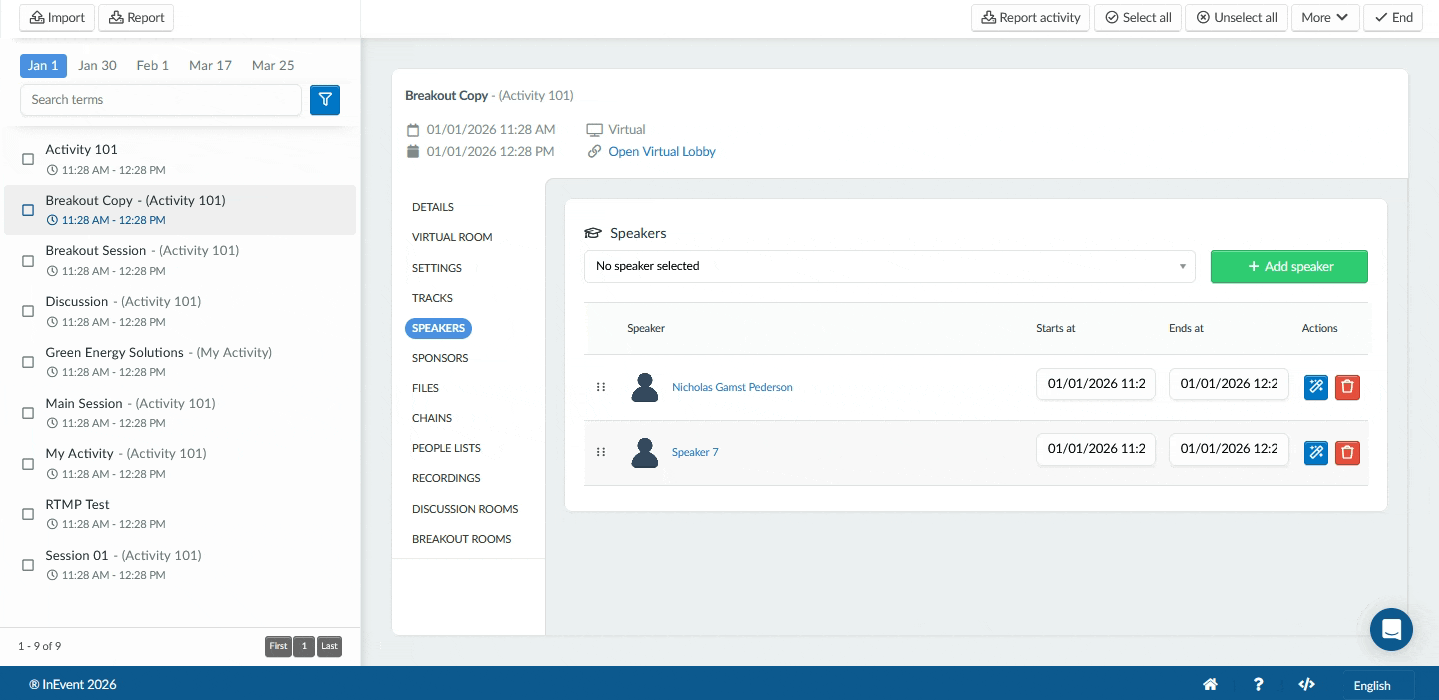This screenshot has height=700, width=1439.
Task: Click Report activity button
Action: [x=1030, y=18]
